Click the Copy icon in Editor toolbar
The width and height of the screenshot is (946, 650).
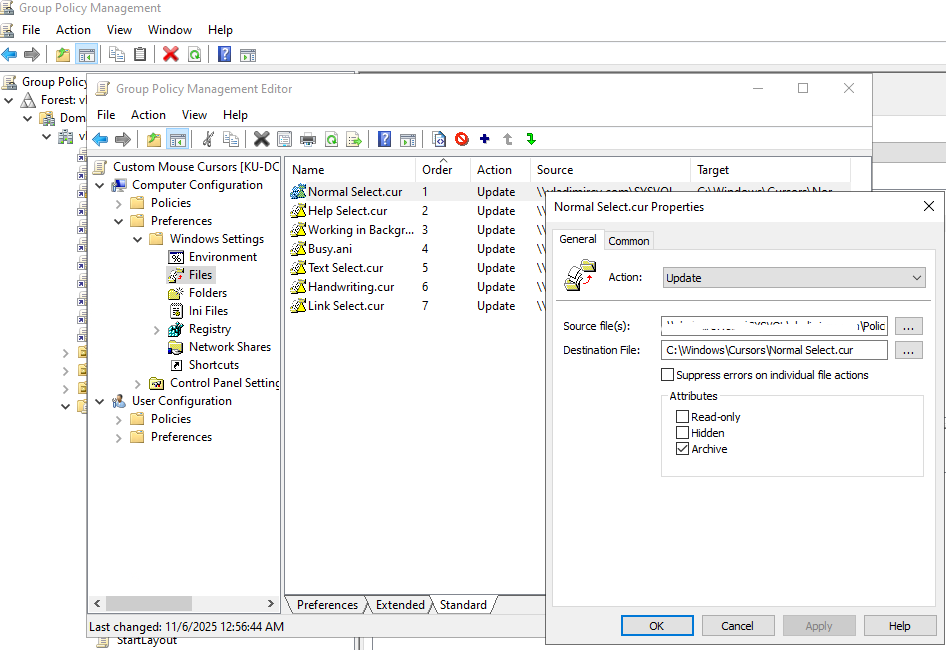point(230,139)
